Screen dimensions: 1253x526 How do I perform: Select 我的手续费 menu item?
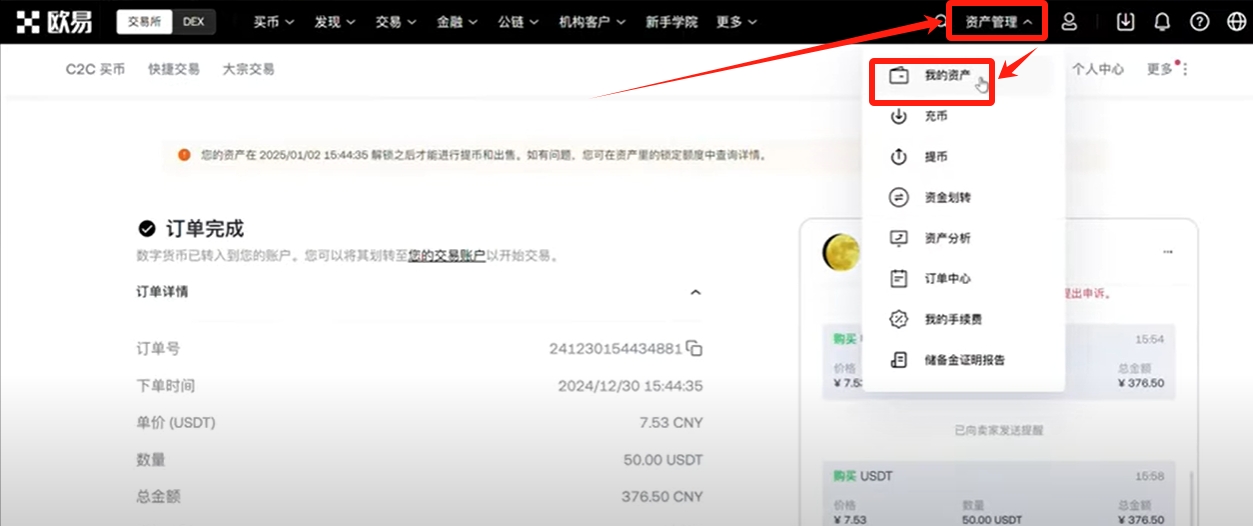pos(961,320)
